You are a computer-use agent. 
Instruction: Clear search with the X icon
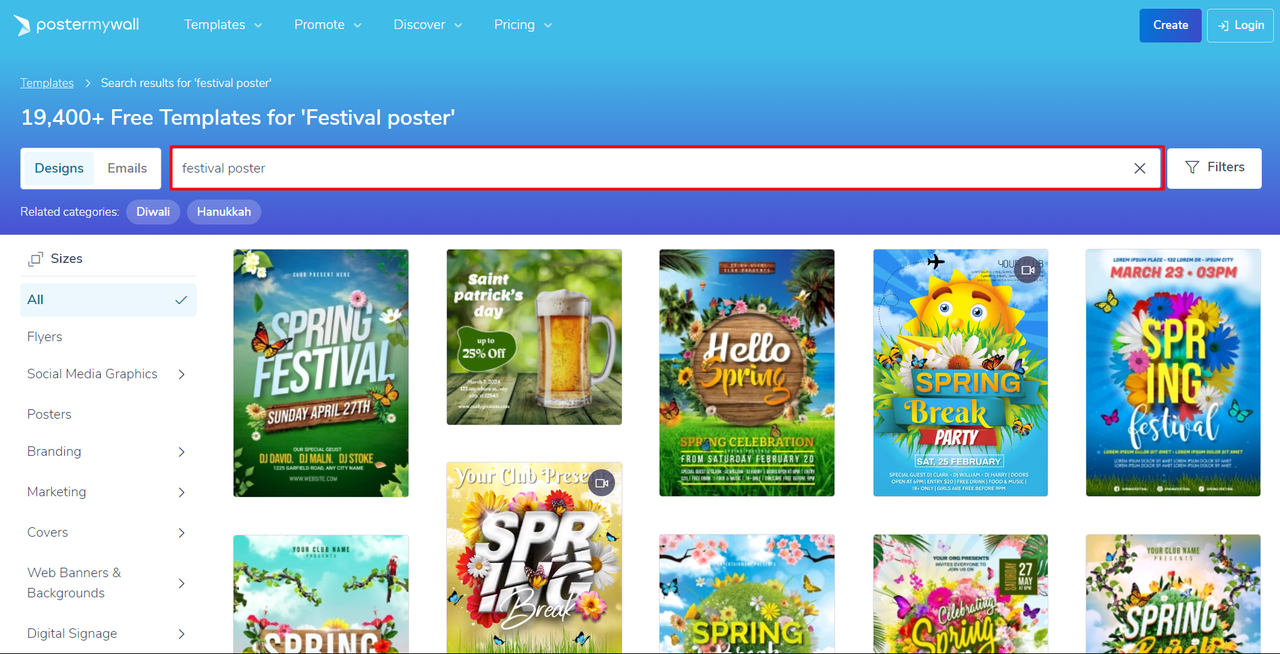pyautogui.click(x=1139, y=168)
